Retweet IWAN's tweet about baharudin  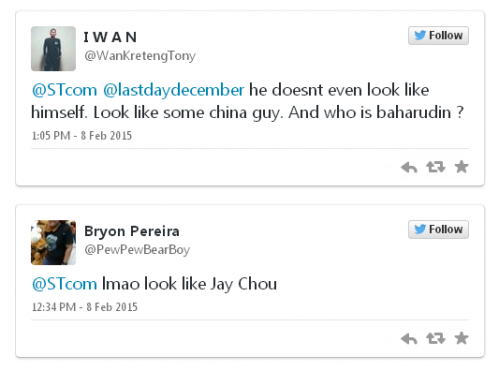(436, 167)
